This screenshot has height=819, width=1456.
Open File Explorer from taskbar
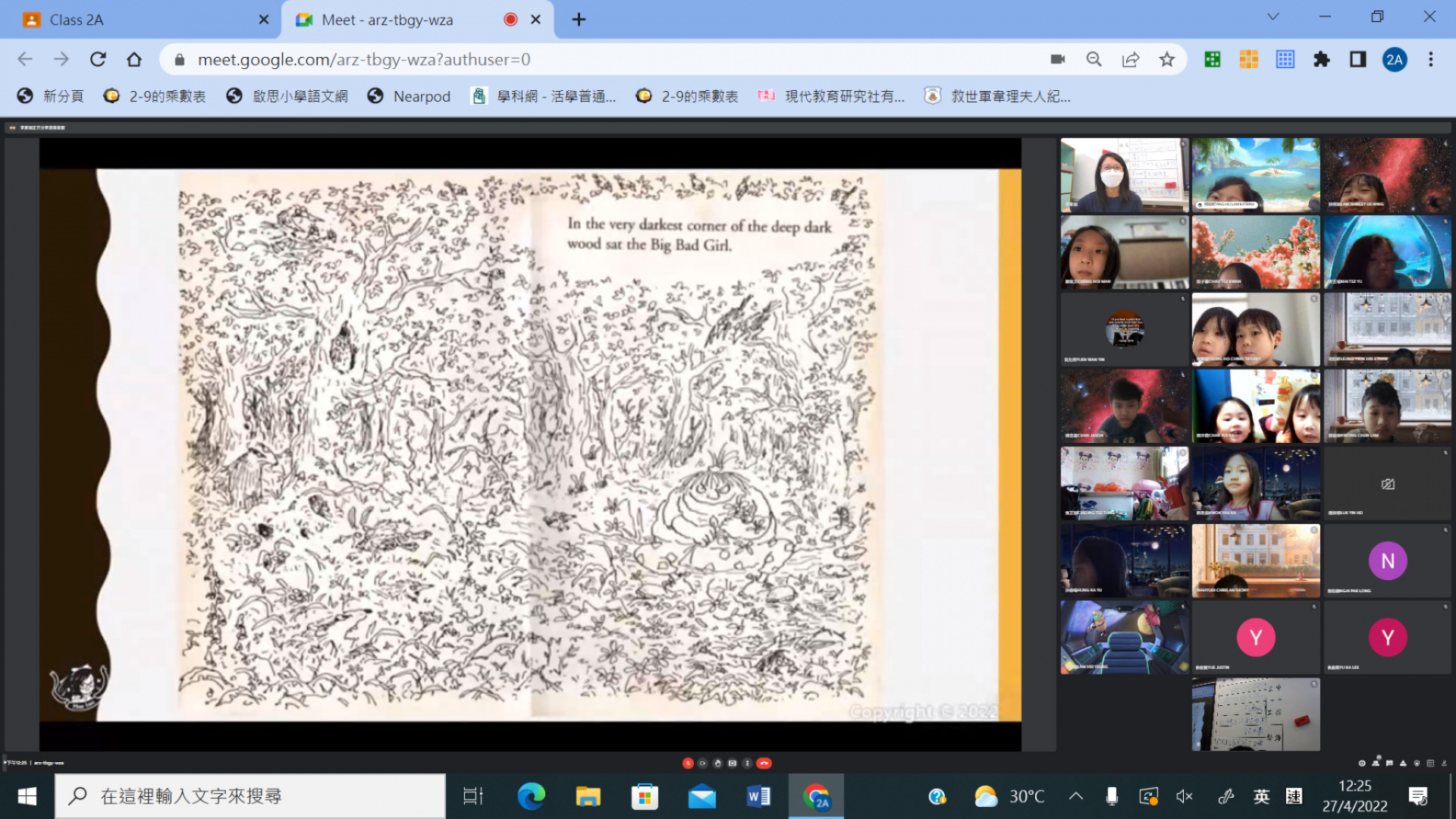tap(588, 796)
